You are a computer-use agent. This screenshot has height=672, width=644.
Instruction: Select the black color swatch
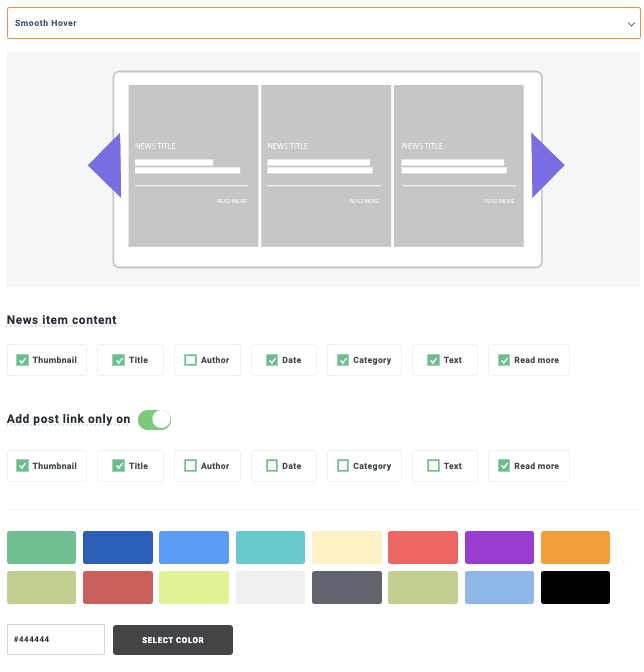point(575,588)
